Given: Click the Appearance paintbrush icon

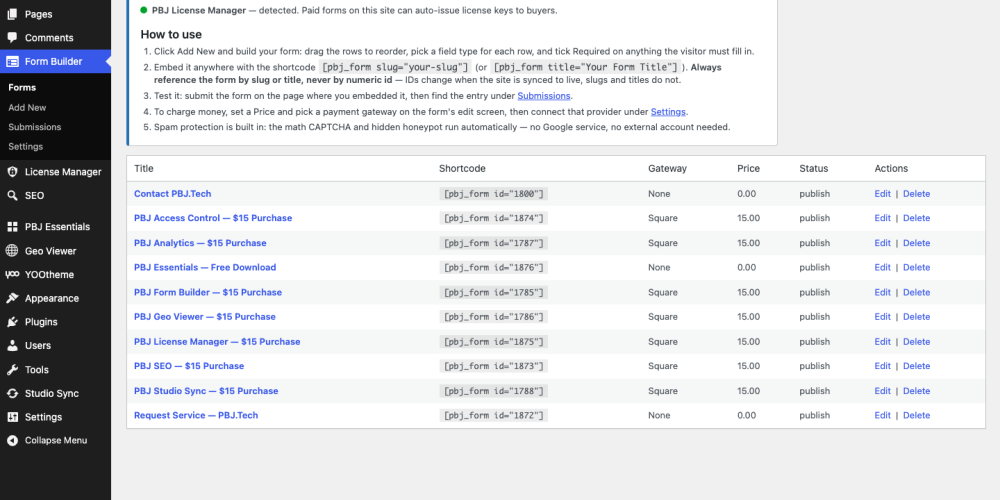Looking at the screenshot, I should [x=12, y=298].
